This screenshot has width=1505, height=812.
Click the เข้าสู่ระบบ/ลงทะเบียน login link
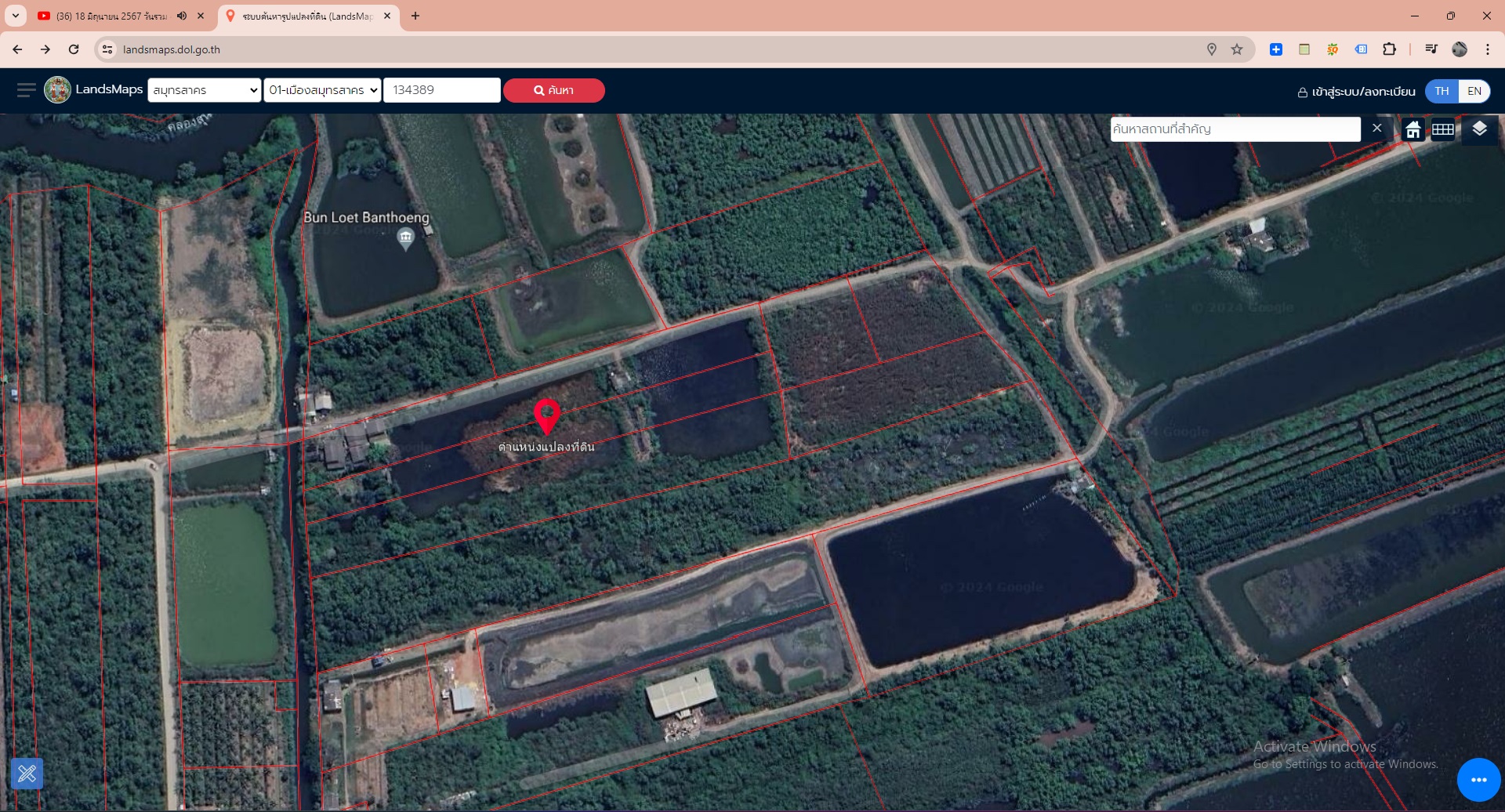pyautogui.click(x=1356, y=92)
